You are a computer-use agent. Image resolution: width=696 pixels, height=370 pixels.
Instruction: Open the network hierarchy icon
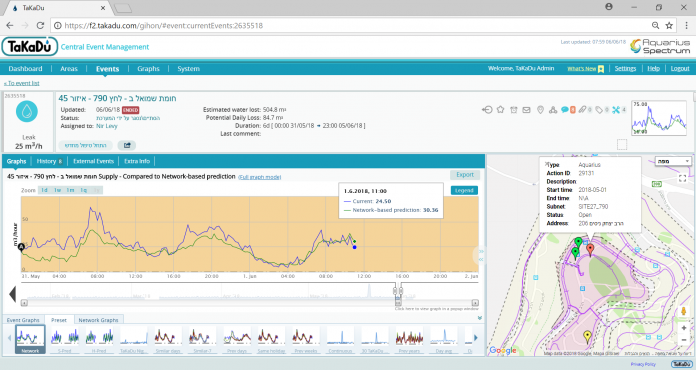click(x=553, y=110)
